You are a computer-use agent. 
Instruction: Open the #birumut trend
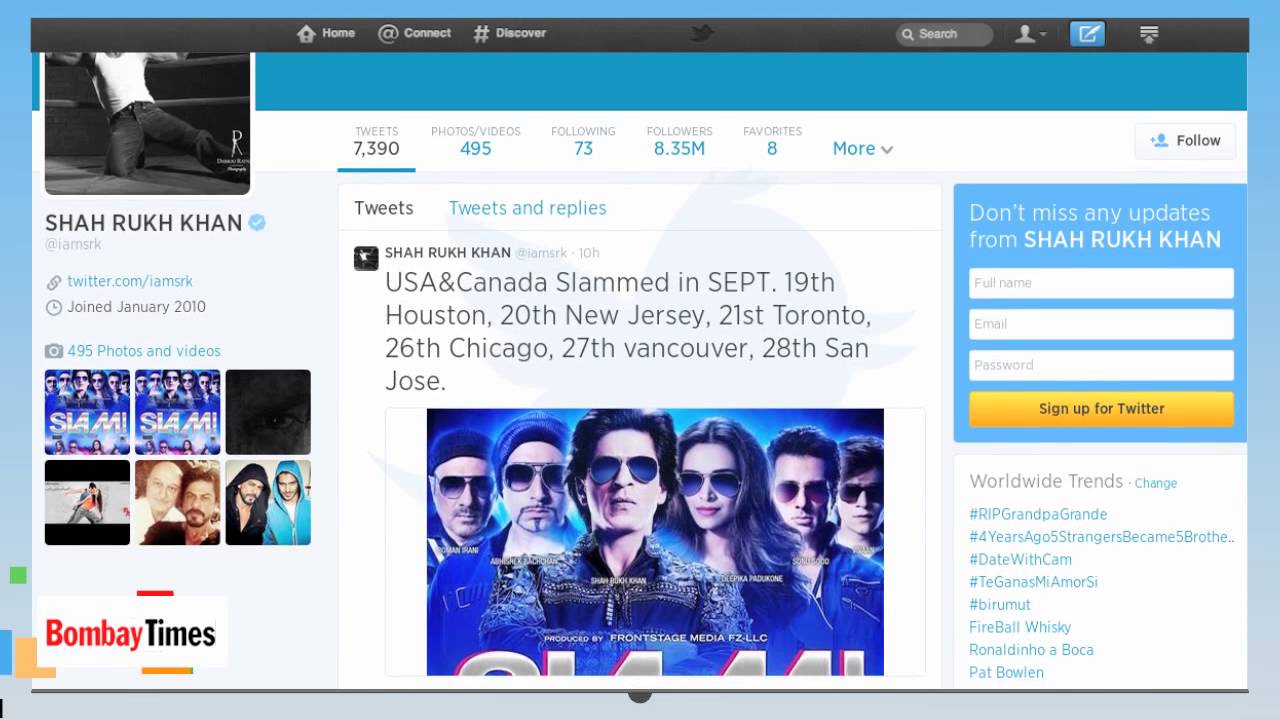(x=1000, y=605)
